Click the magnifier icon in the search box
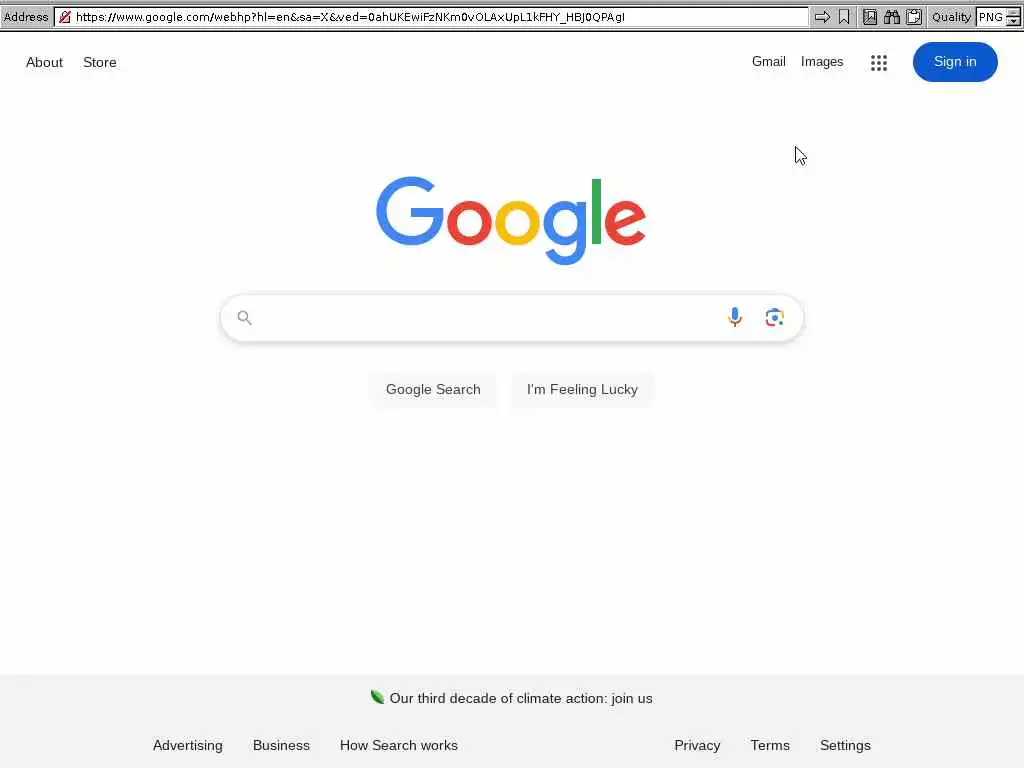Screen dimensions: 1024x768 [x=244, y=317]
